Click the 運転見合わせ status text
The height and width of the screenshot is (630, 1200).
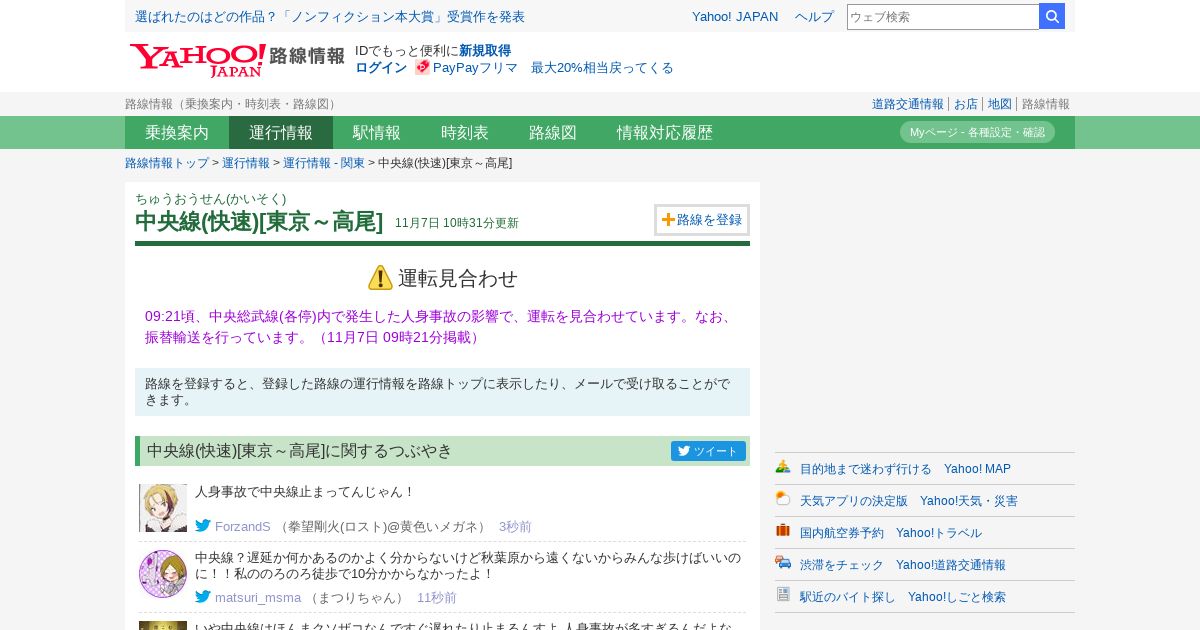[x=458, y=278]
